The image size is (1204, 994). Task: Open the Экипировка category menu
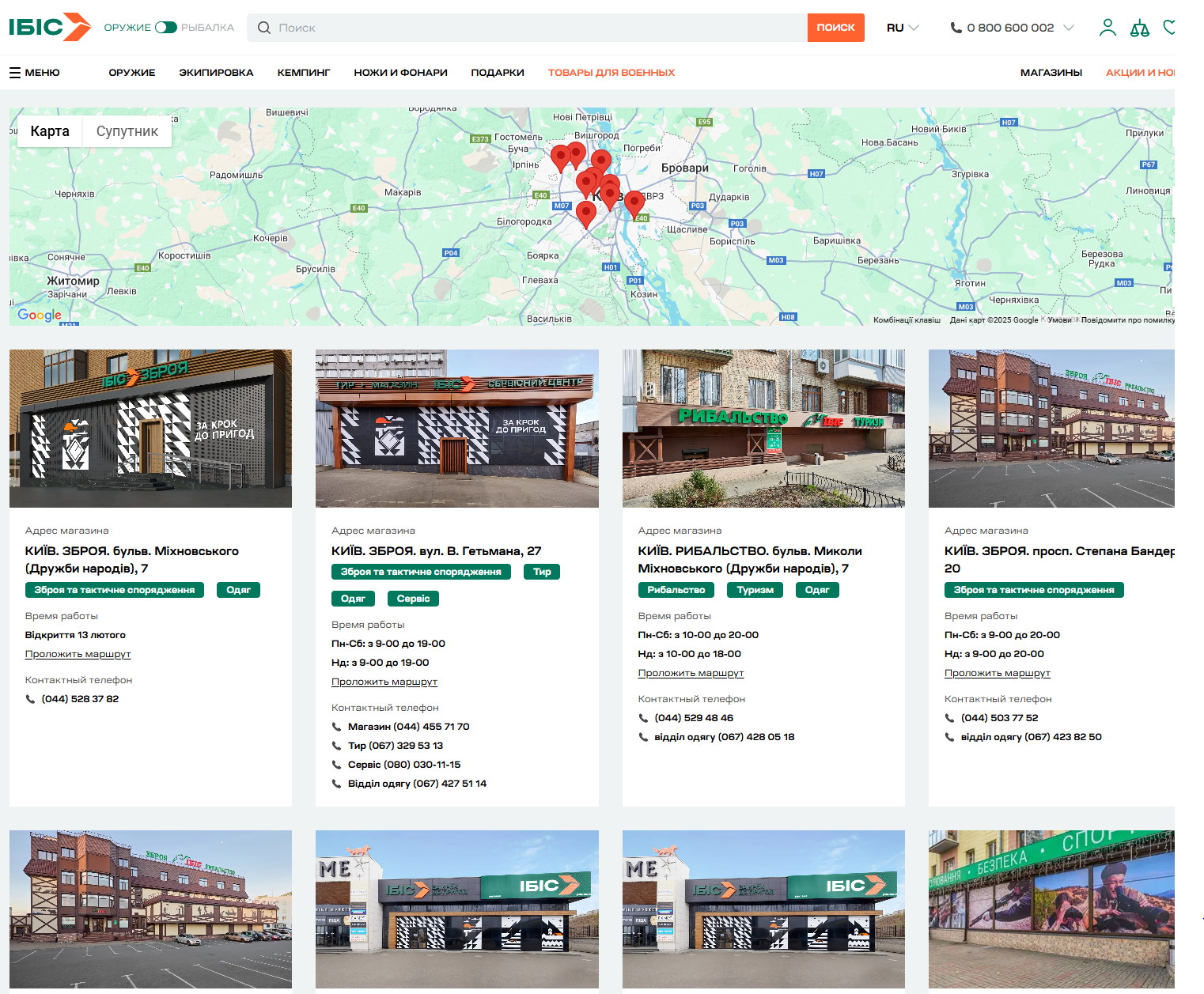tap(216, 73)
